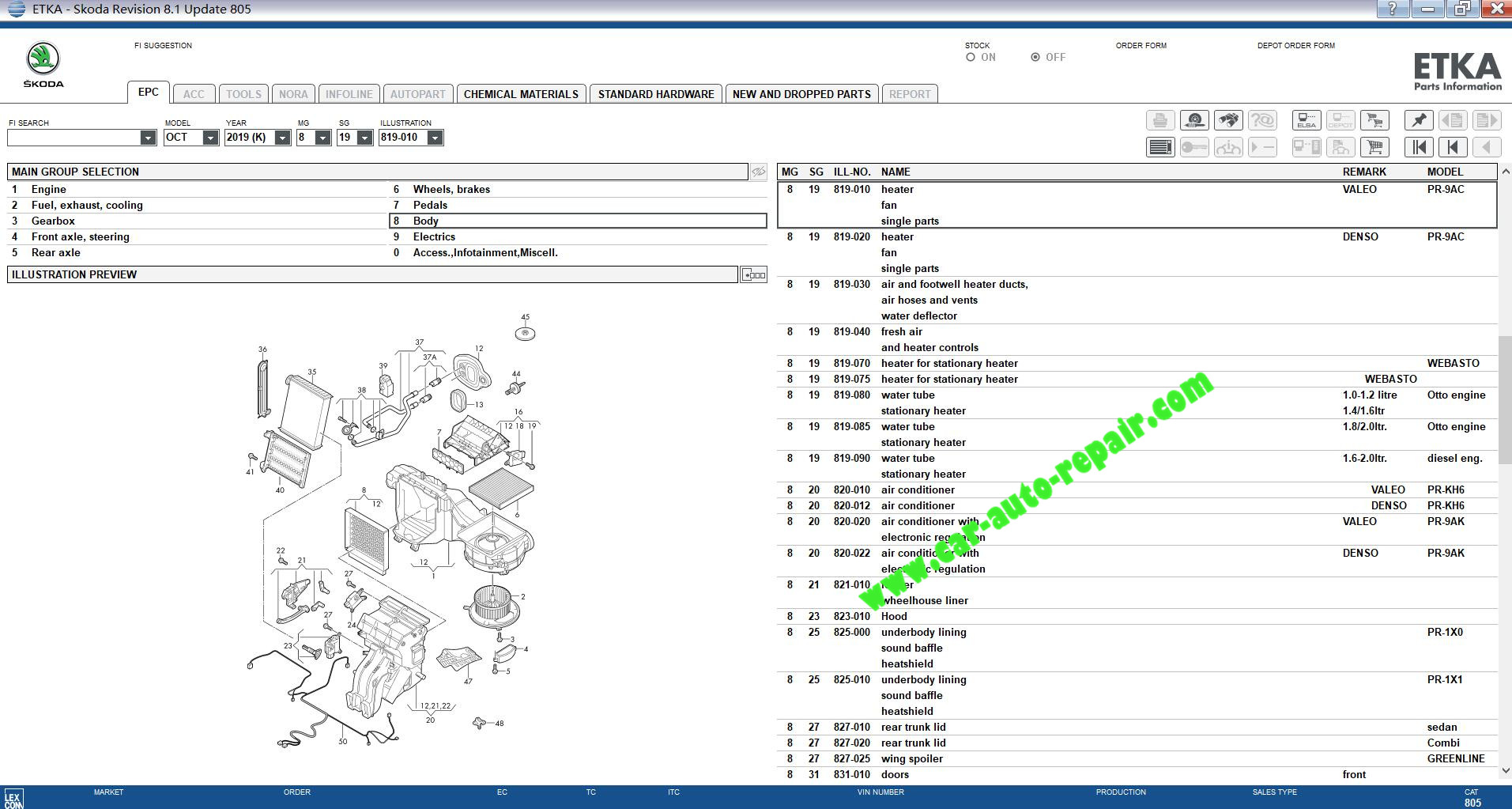1512x809 pixels.
Task: Click the key icon in the toolbar
Action: pyautogui.click(x=1194, y=147)
